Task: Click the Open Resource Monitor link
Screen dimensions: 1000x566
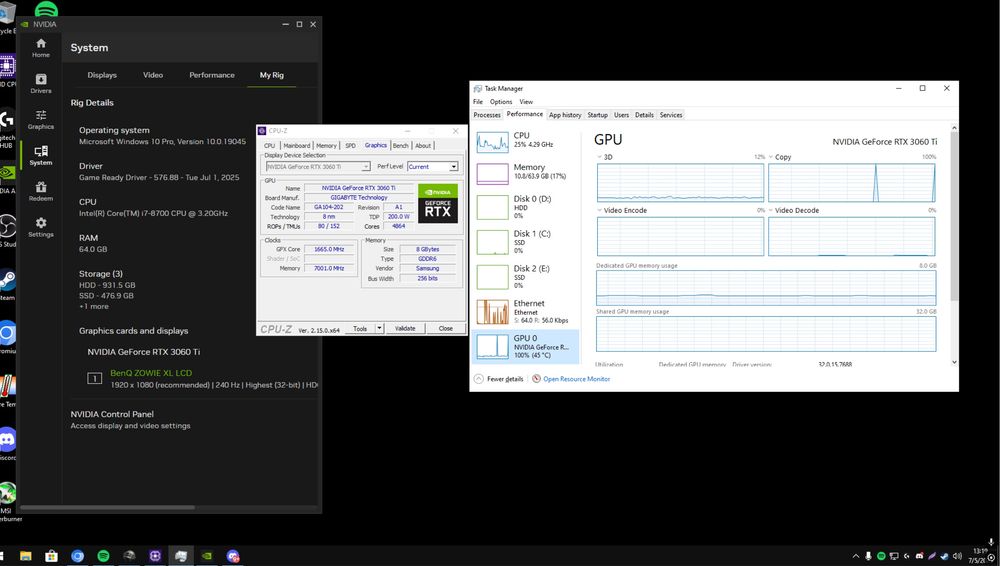Action: point(577,379)
